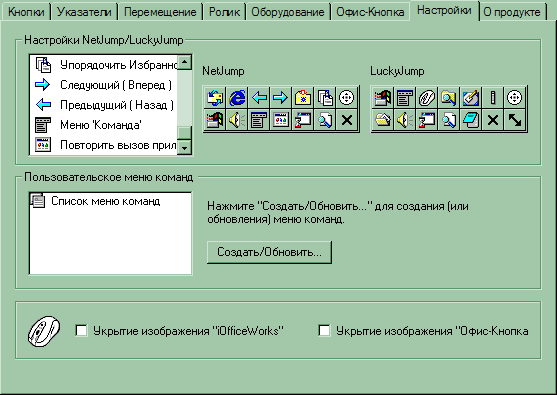557x395 pixels.
Task: Select the pencil tablet icon in LuckyJump grid
Action: tap(471, 98)
